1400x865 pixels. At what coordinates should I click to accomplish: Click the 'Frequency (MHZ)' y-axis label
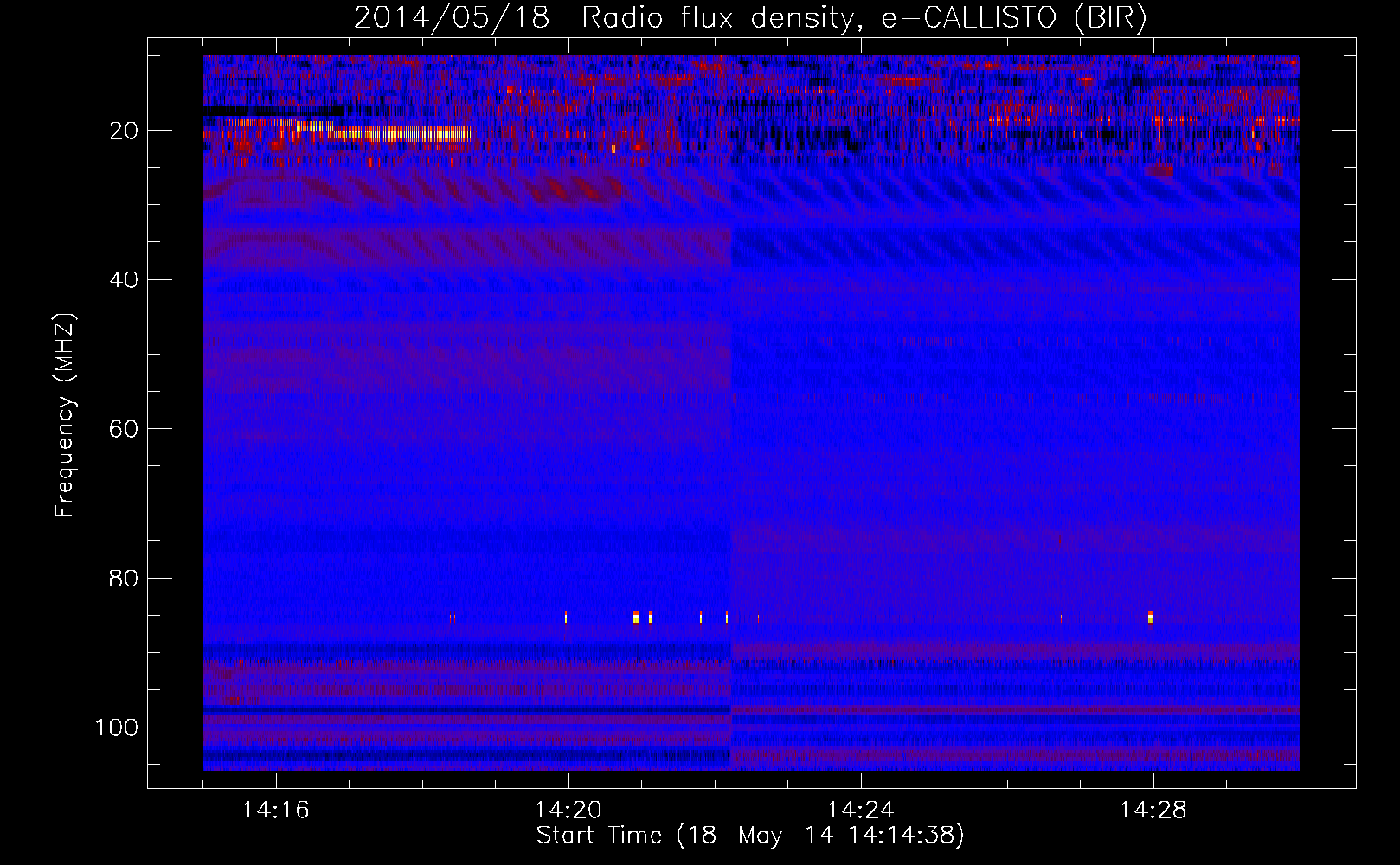65,415
